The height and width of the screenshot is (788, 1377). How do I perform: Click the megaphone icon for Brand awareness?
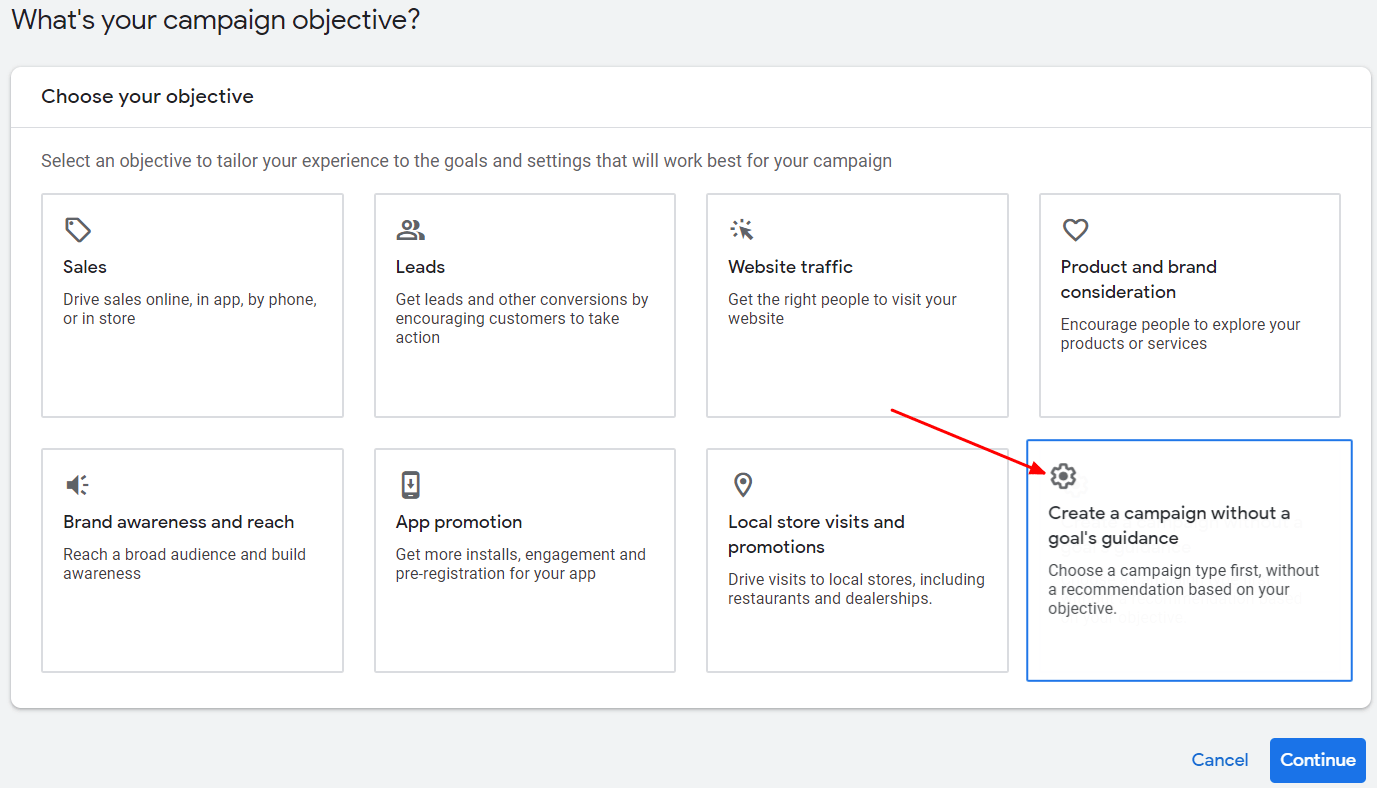(x=78, y=484)
